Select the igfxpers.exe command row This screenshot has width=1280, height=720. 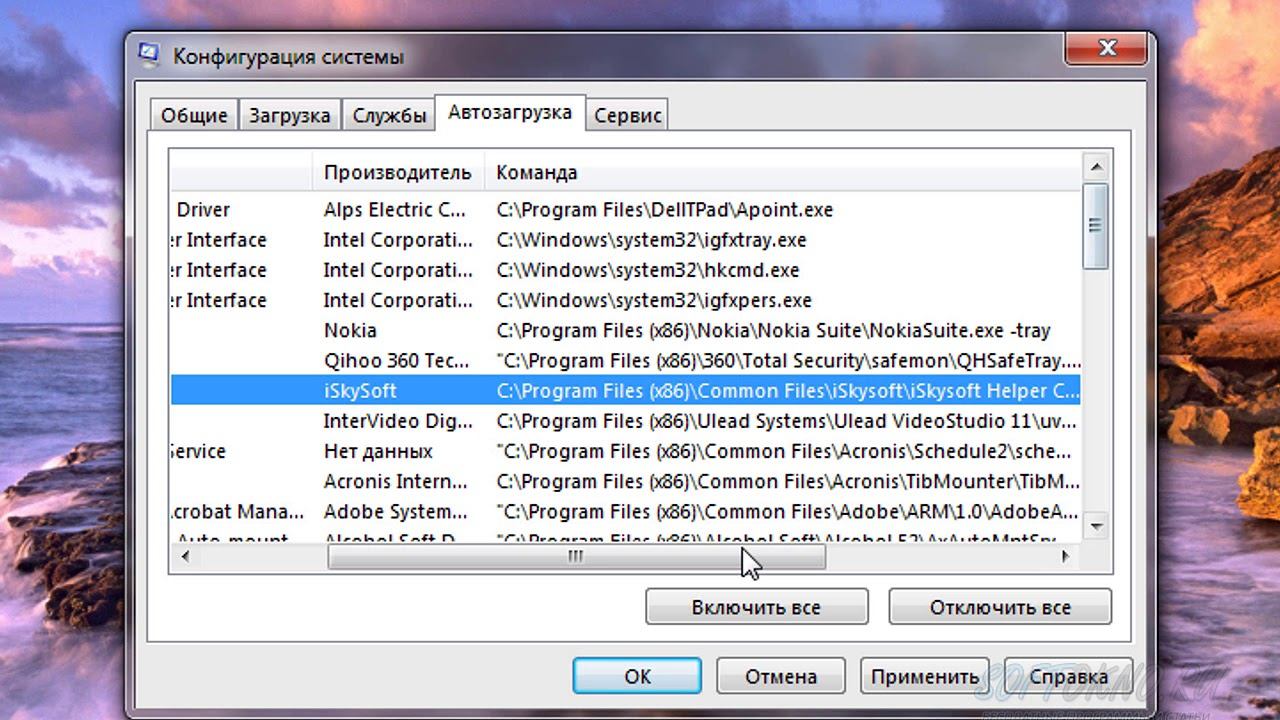(x=654, y=300)
